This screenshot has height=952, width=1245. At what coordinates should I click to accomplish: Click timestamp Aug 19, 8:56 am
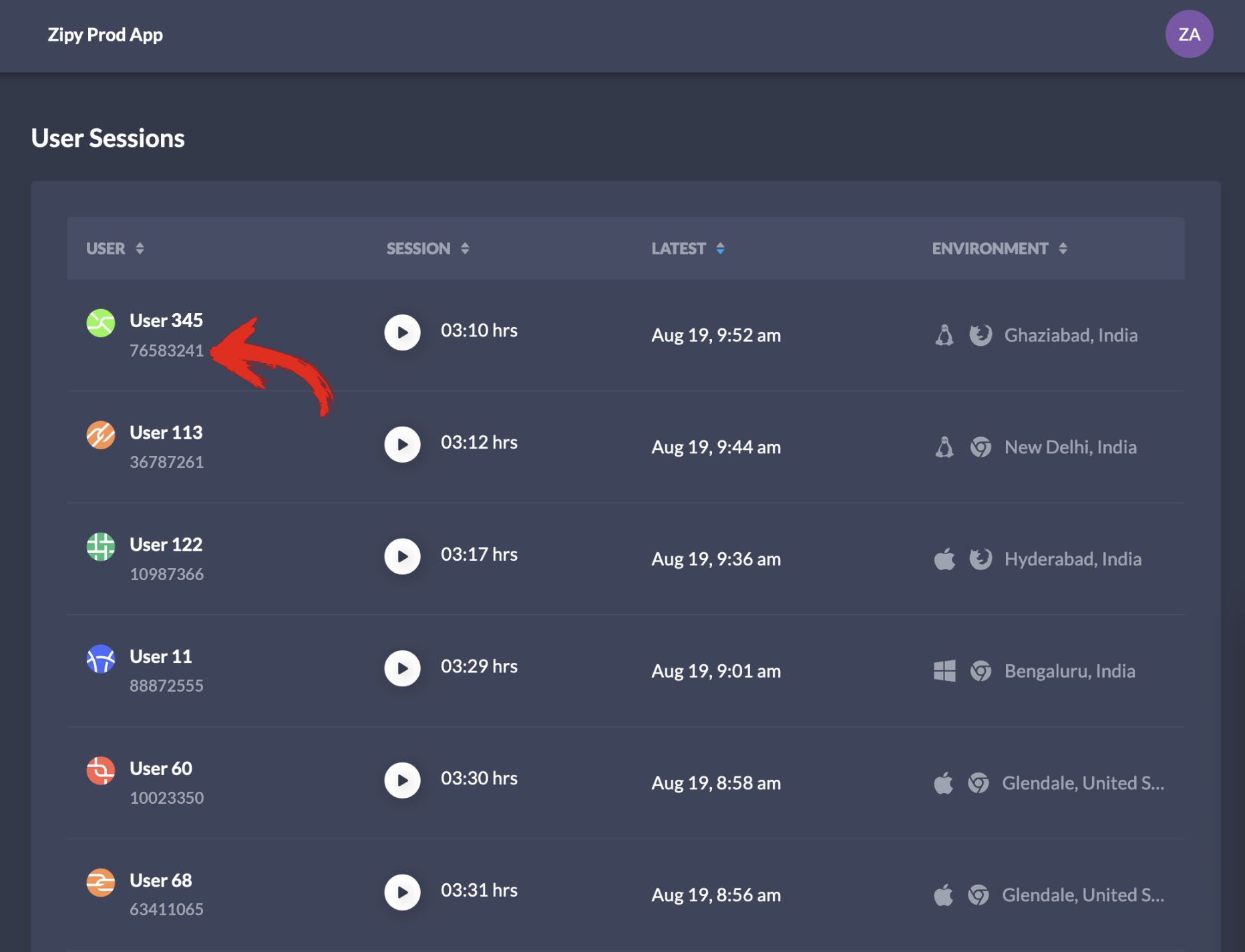pyautogui.click(x=716, y=895)
